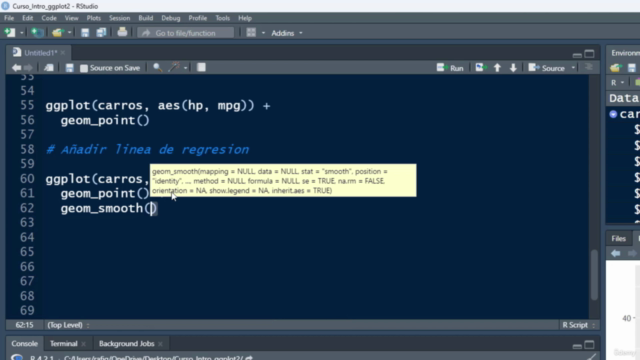This screenshot has width=640, height=360.
Task: Run the current line with Run button
Action: 450,68
